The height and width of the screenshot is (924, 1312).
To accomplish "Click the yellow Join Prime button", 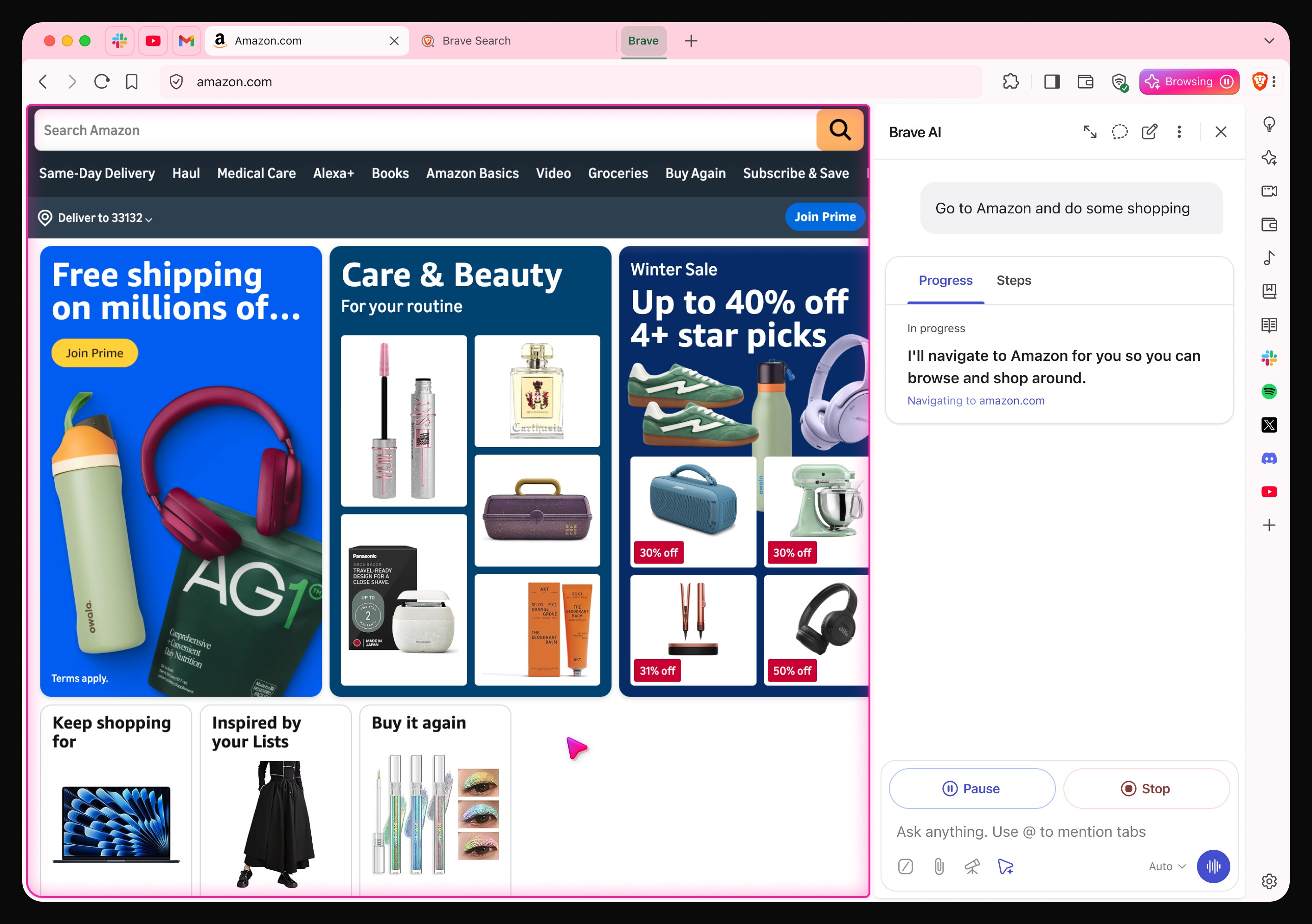I will [94, 353].
